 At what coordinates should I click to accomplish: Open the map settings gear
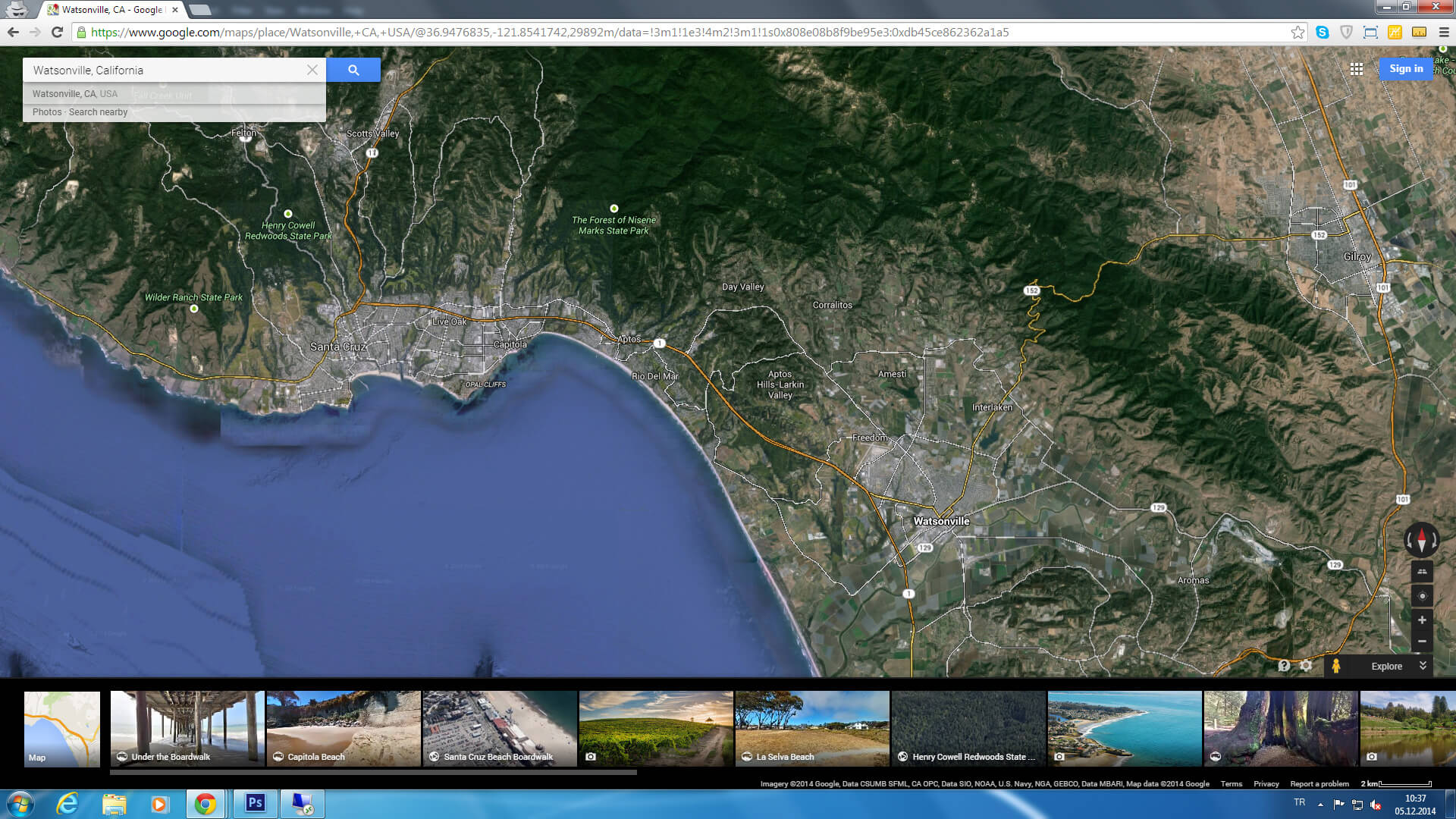[1306, 666]
